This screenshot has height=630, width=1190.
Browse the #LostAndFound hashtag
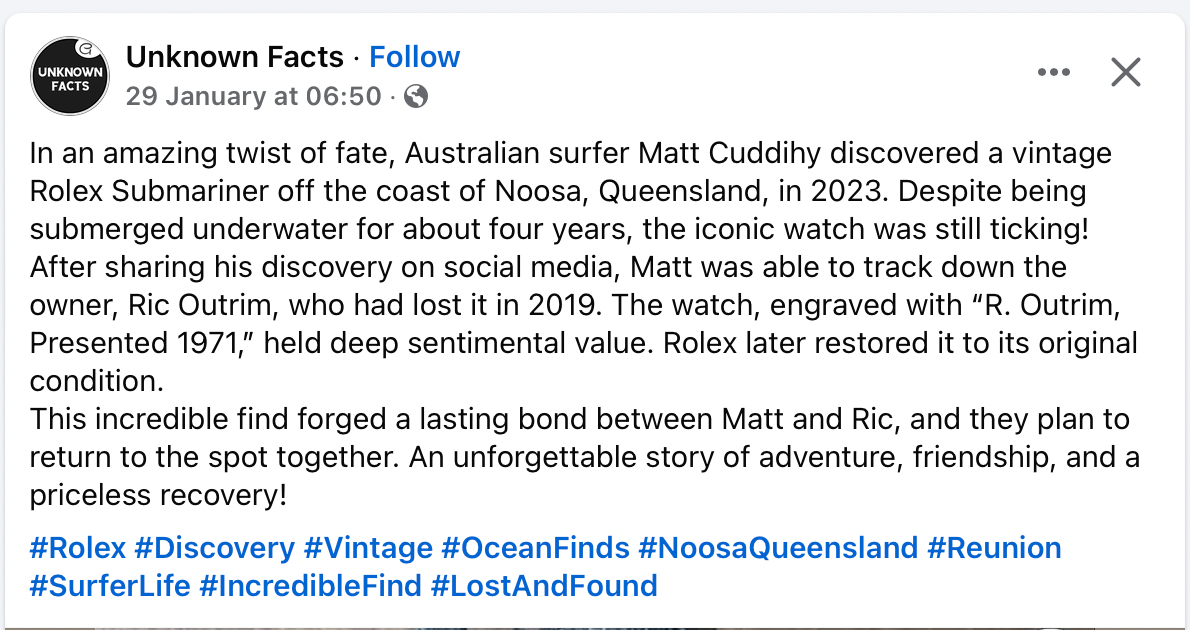[544, 585]
